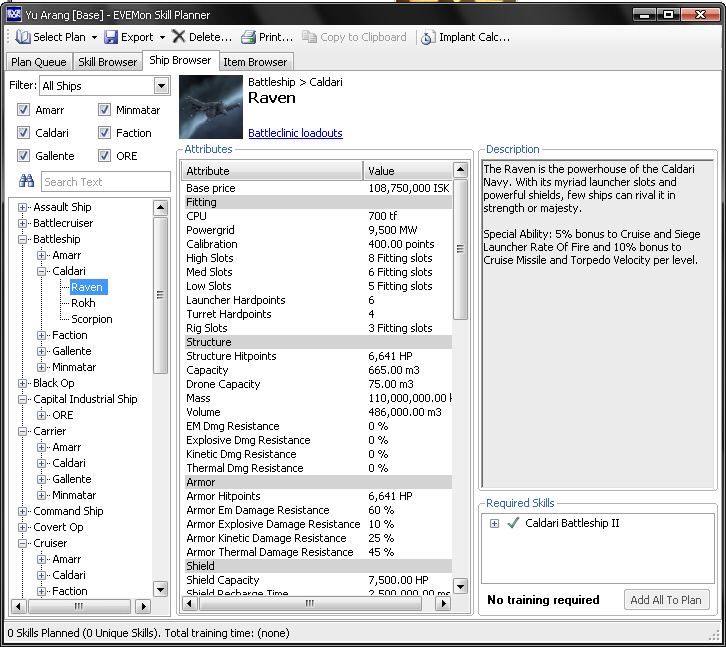Expand the Black Op tree node

coord(22,383)
